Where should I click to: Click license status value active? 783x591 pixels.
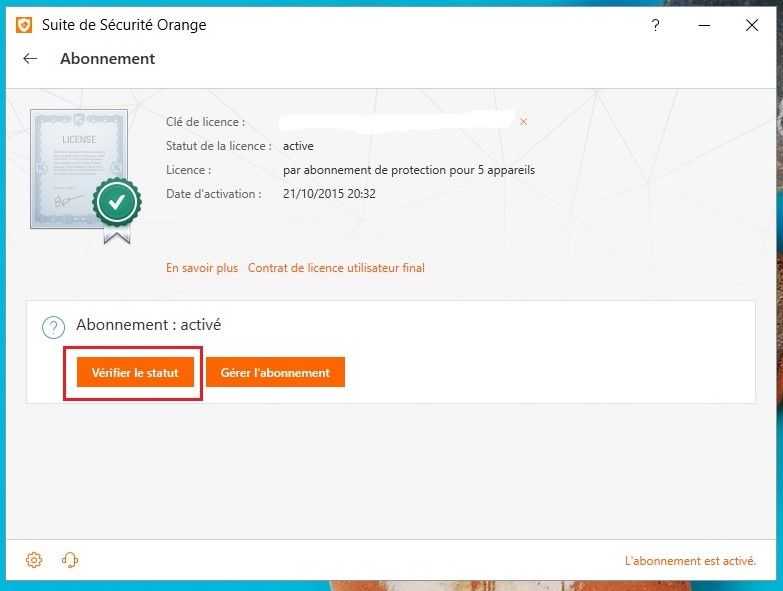298,146
